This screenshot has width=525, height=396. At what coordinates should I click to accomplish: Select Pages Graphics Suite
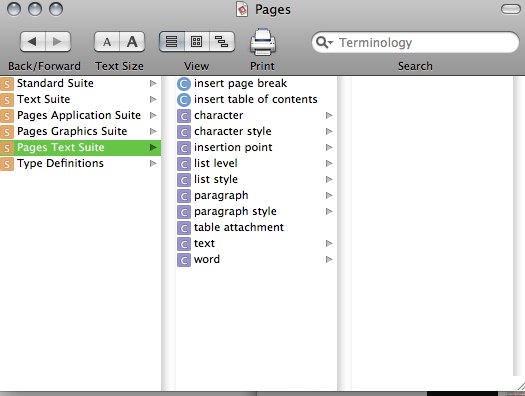point(80,132)
